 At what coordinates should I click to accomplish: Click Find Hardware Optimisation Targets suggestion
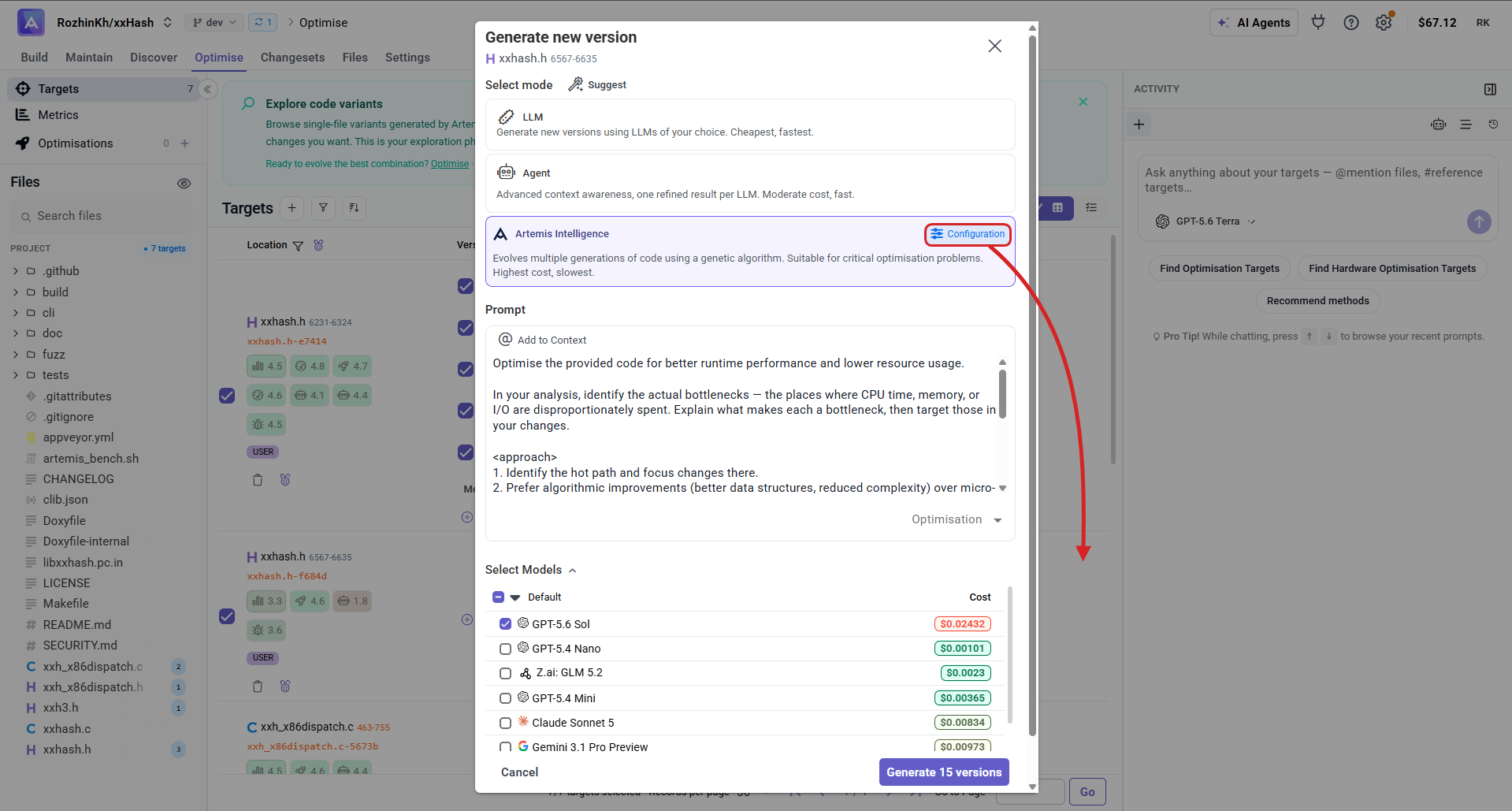pyautogui.click(x=1392, y=269)
